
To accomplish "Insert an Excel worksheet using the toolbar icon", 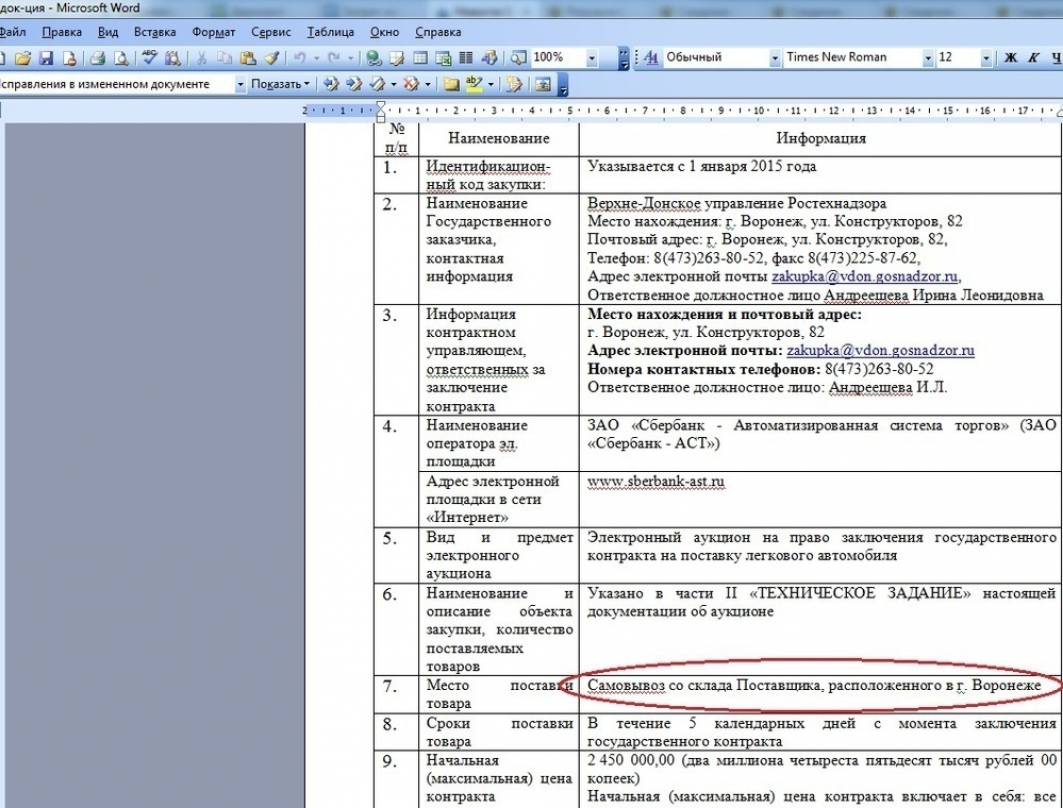I will [x=444, y=58].
